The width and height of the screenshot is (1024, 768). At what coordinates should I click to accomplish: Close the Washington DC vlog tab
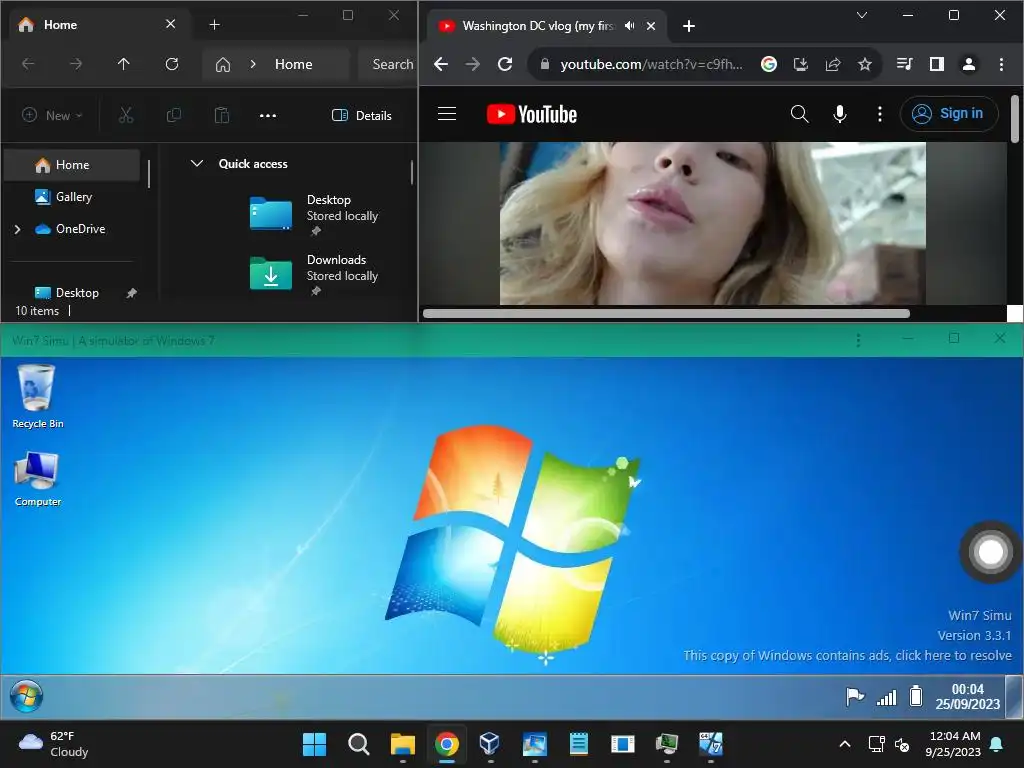coord(650,25)
